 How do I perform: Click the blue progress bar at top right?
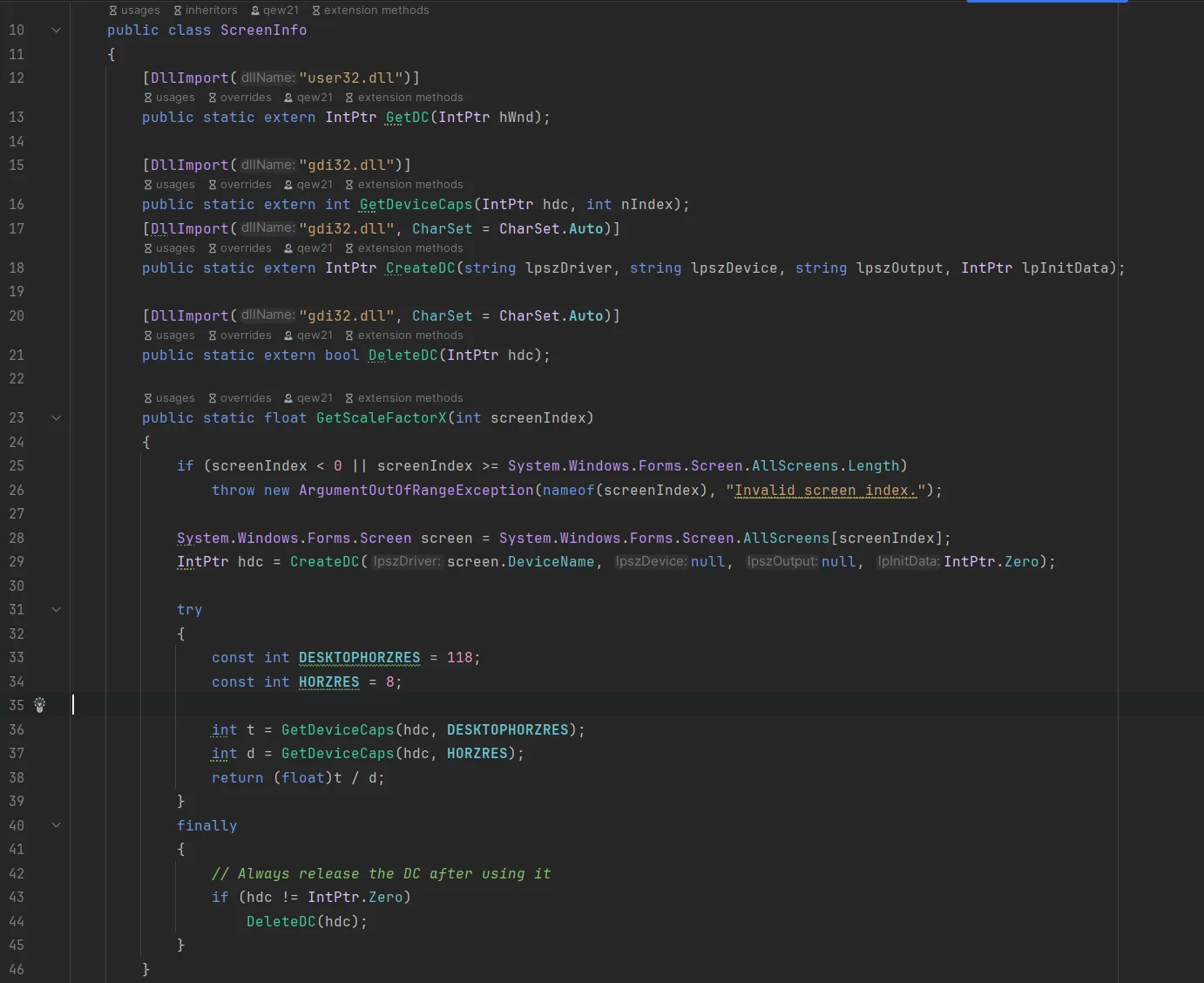coord(1045,3)
